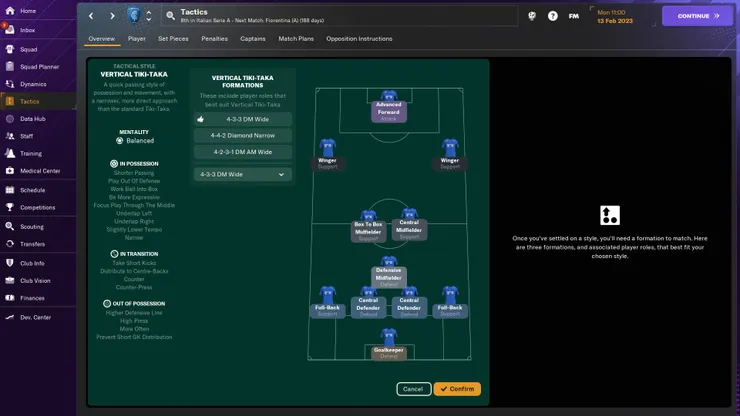Viewport: 740px width, 416px height.
Task: Open the help question mark icon
Action: point(553,16)
